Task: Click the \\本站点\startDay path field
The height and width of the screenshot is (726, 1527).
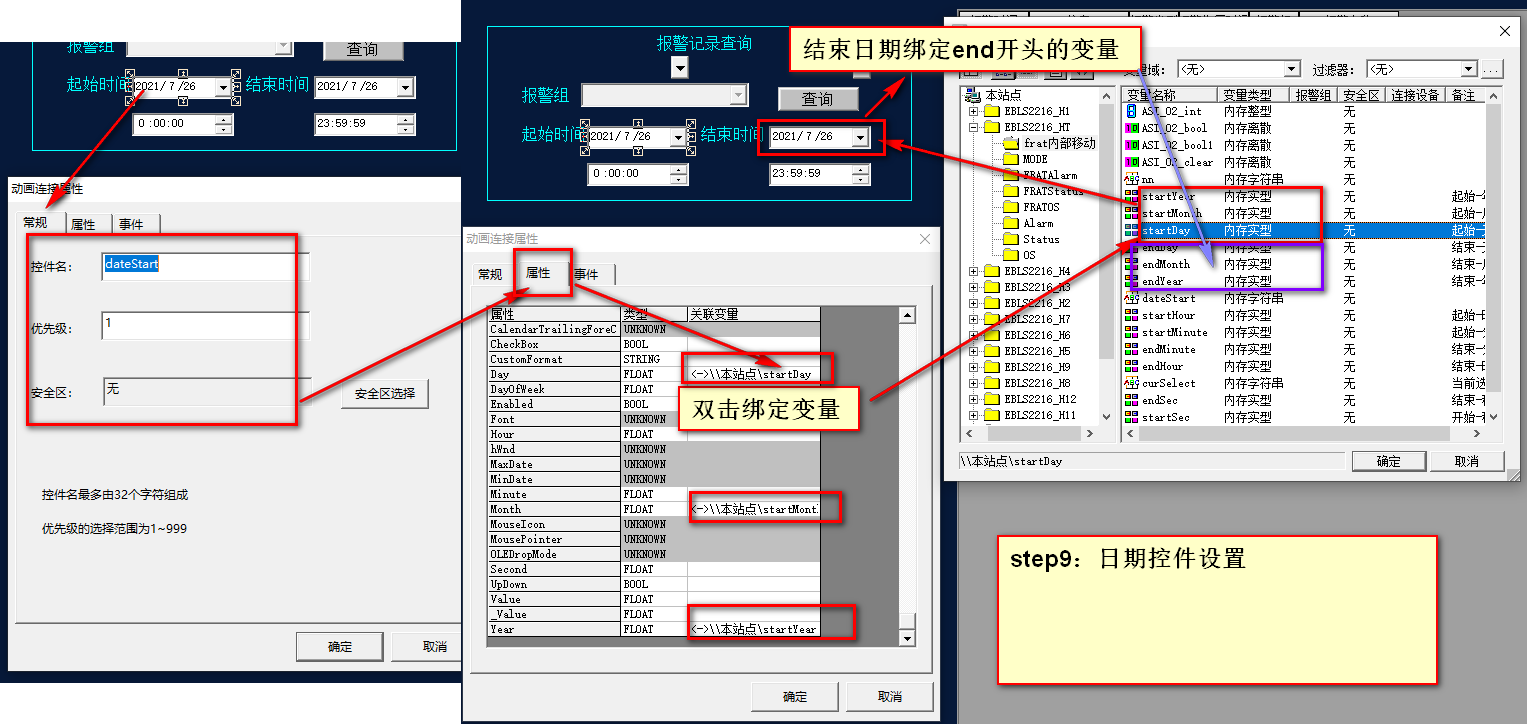Action: tap(1152, 461)
